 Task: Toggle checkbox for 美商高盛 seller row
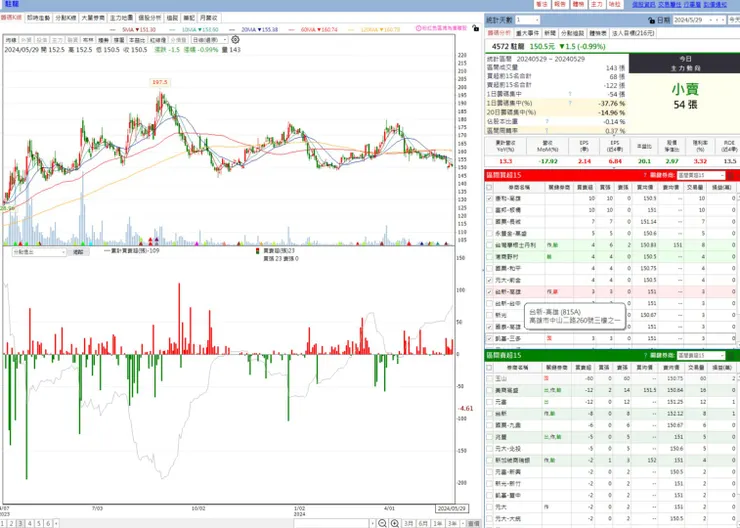[x=489, y=391]
